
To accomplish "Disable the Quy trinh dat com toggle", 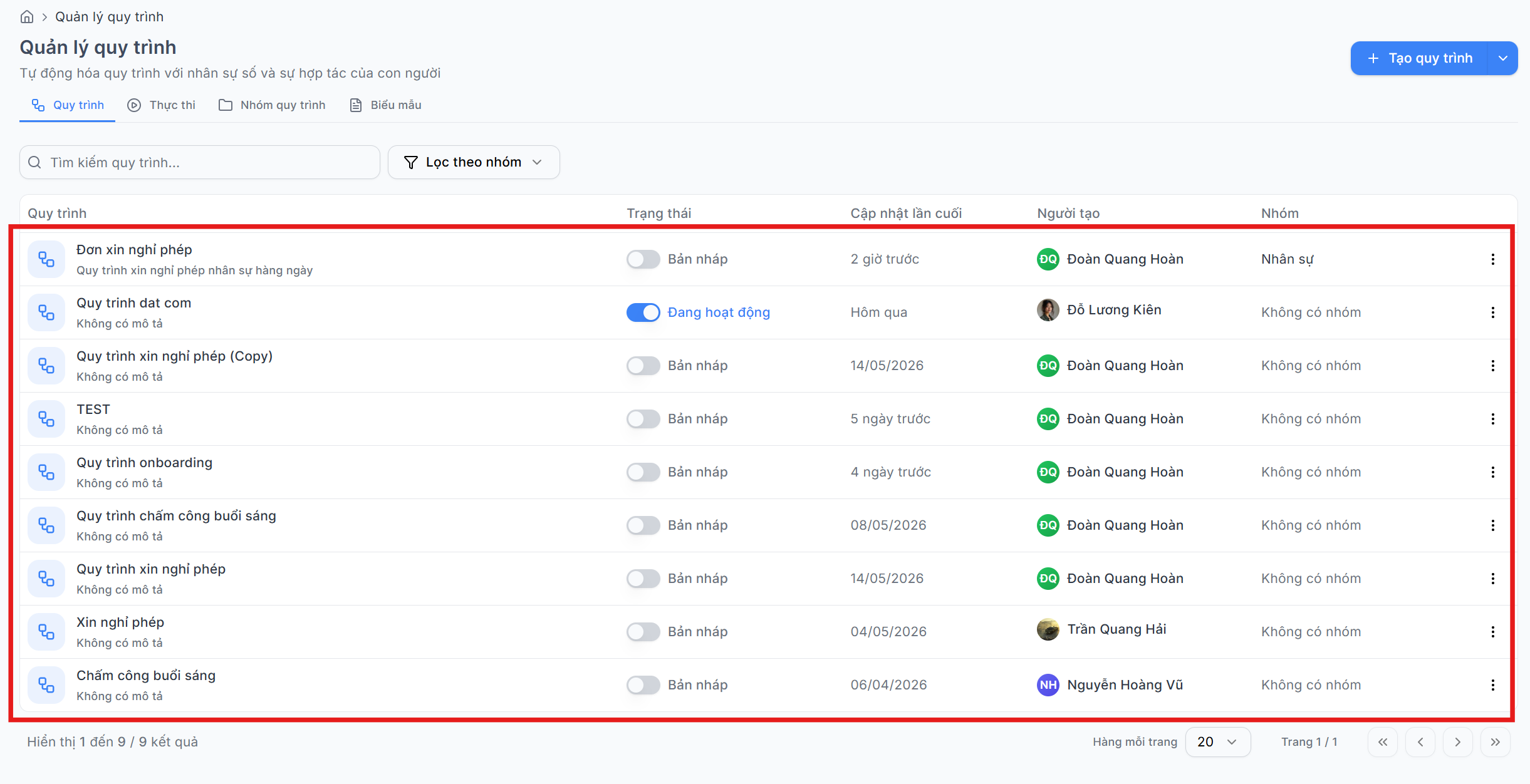I will [643, 312].
